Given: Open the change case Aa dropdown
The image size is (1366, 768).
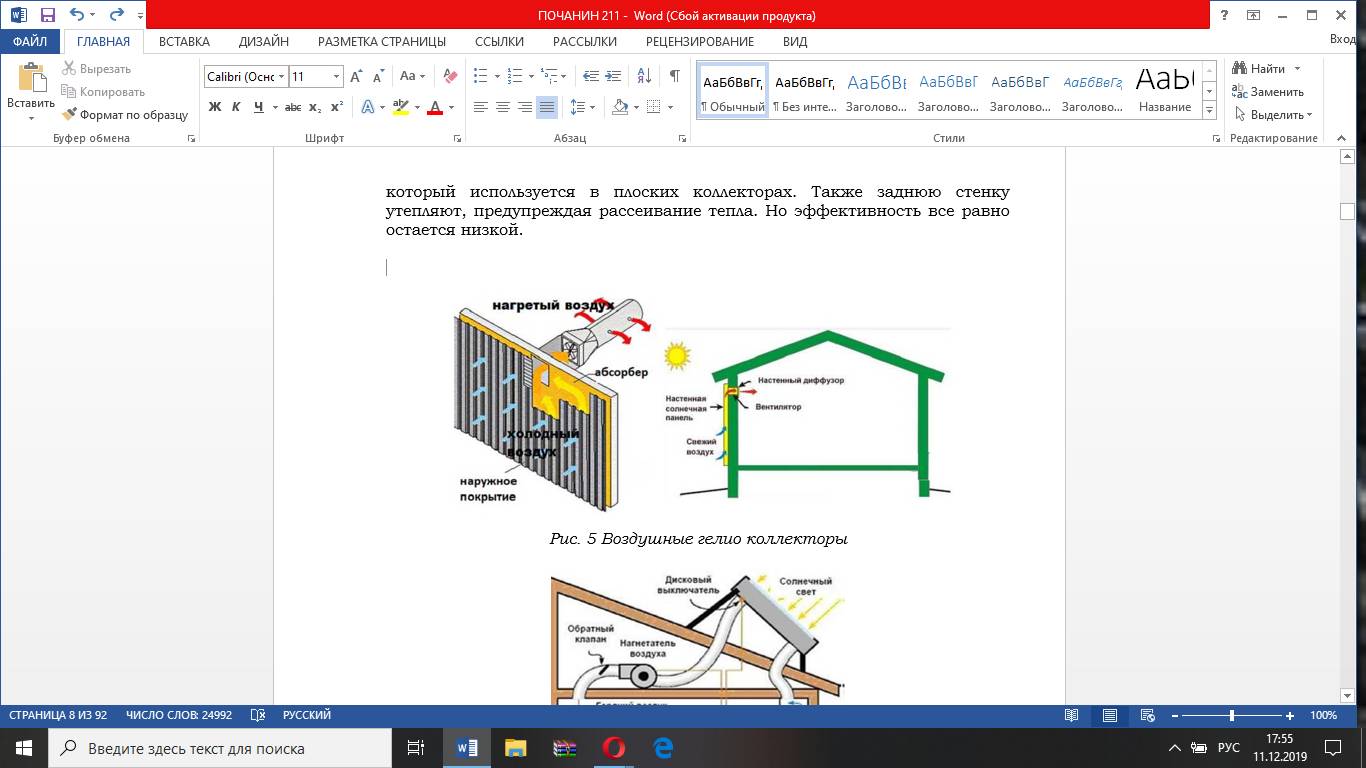Looking at the screenshot, I should click(x=412, y=76).
